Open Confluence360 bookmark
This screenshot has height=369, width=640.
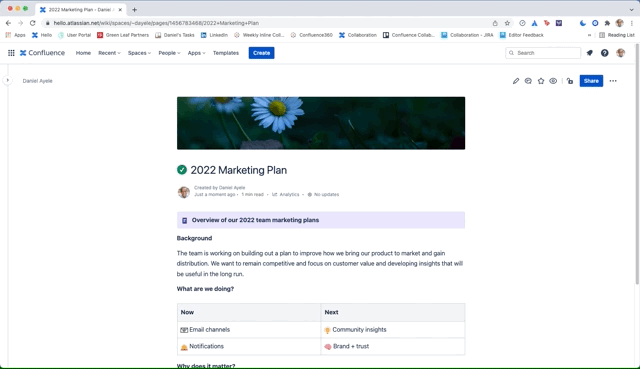coord(311,35)
